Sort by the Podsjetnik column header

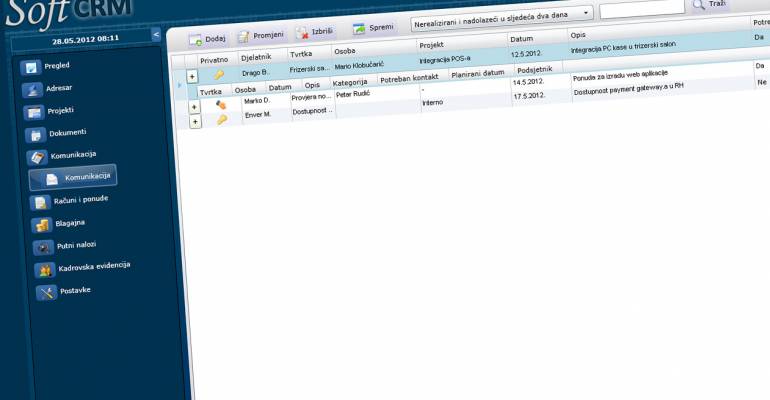pos(535,70)
